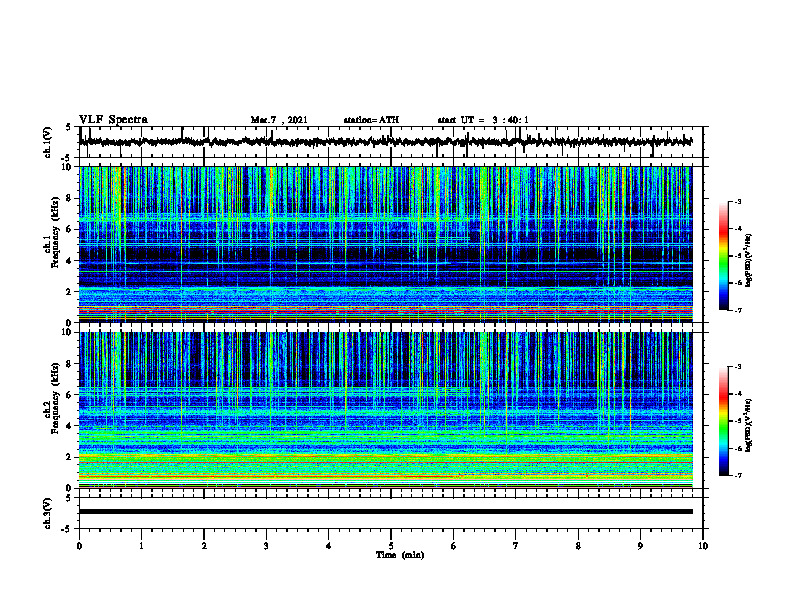Click tick label "4" on the time axis
The width and height of the screenshot is (792, 612).
tap(329, 546)
